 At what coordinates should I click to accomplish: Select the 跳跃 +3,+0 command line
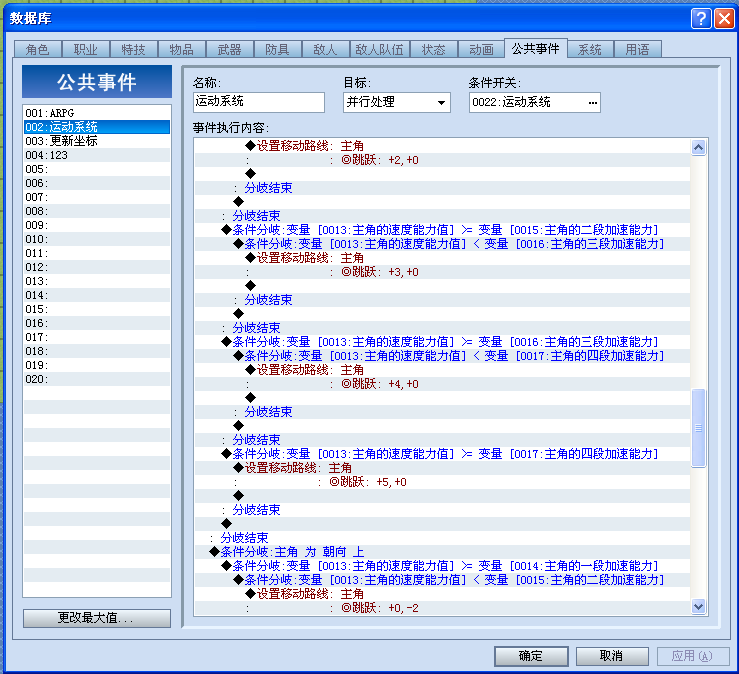click(x=442, y=272)
